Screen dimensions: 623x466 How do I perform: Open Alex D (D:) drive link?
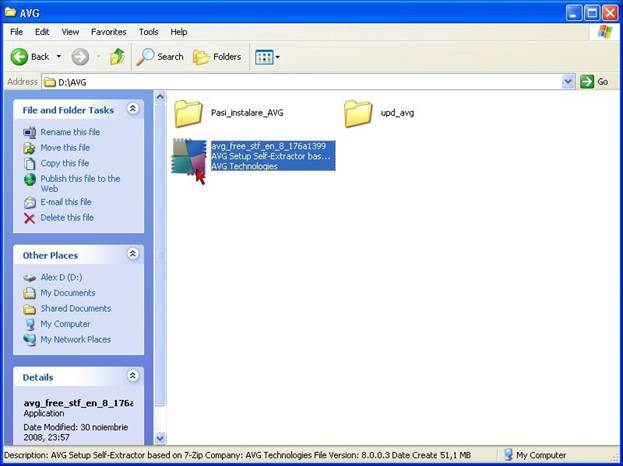click(x=62, y=277)
